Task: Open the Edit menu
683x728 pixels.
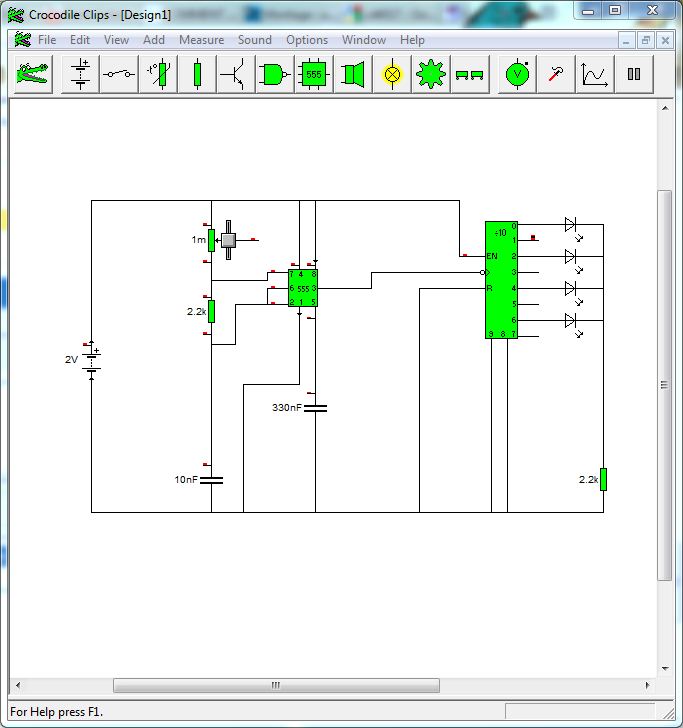Action: (80, 40)
